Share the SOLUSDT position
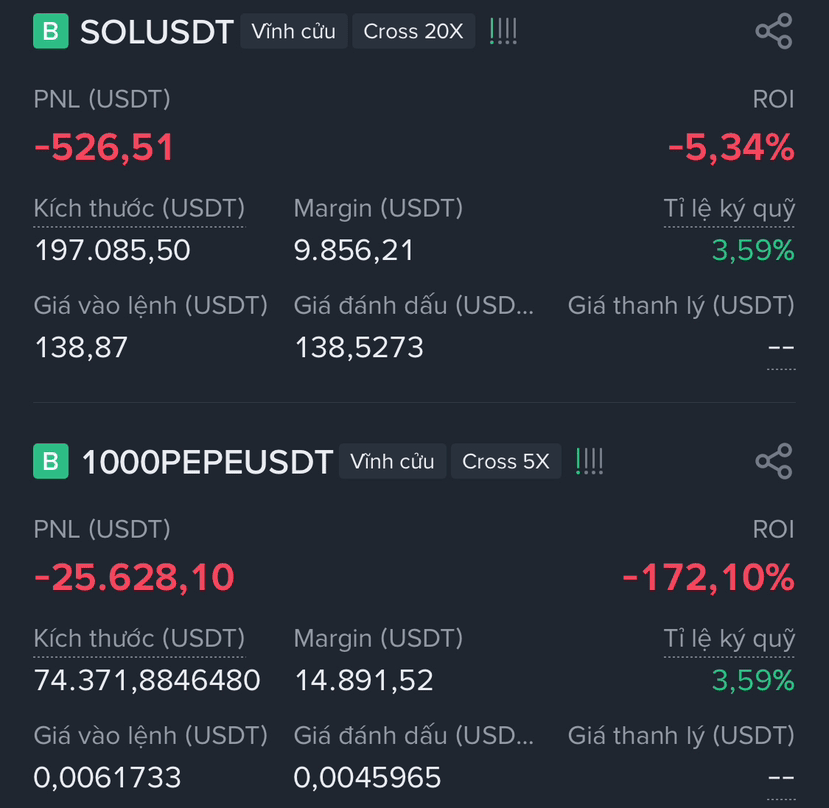Screen dimensions: 829x808 pyautogui.click(x=774, y=31)
